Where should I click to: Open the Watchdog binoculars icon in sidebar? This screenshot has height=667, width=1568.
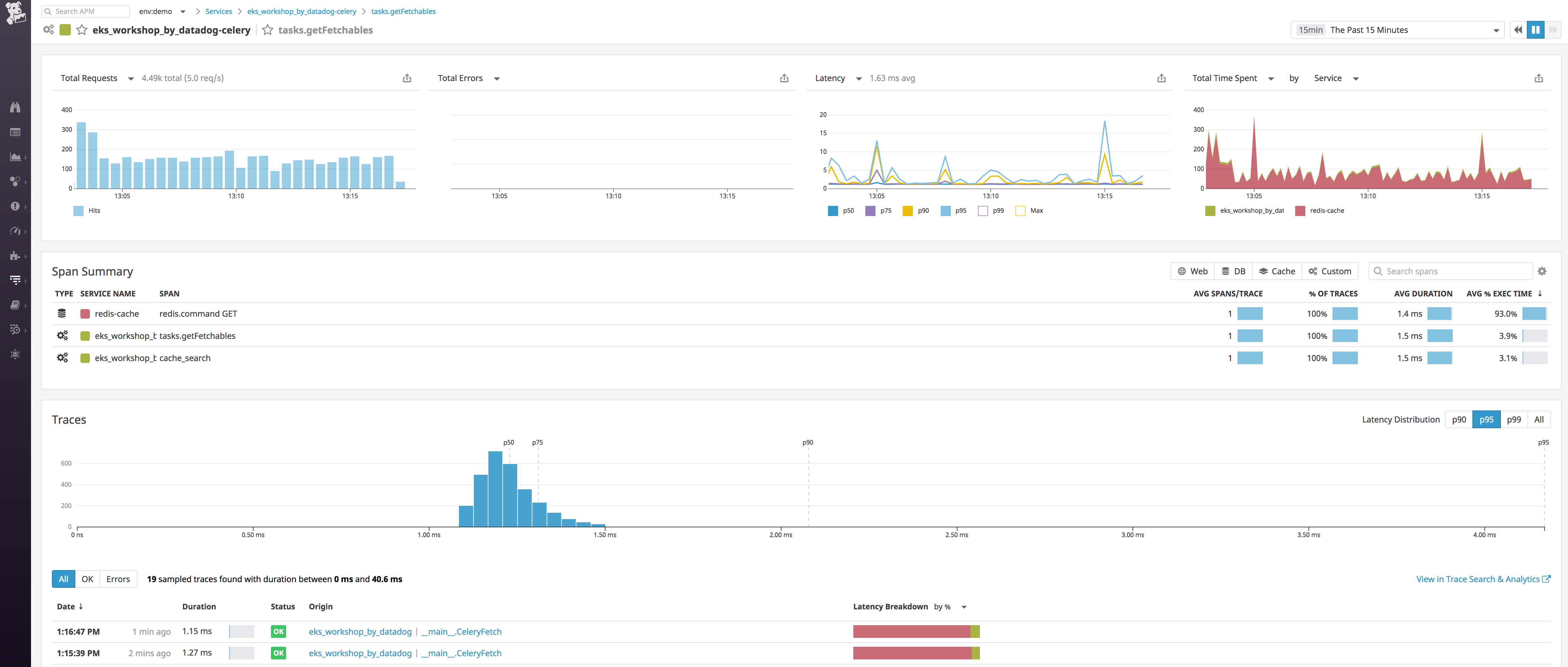tap(15, 107)
